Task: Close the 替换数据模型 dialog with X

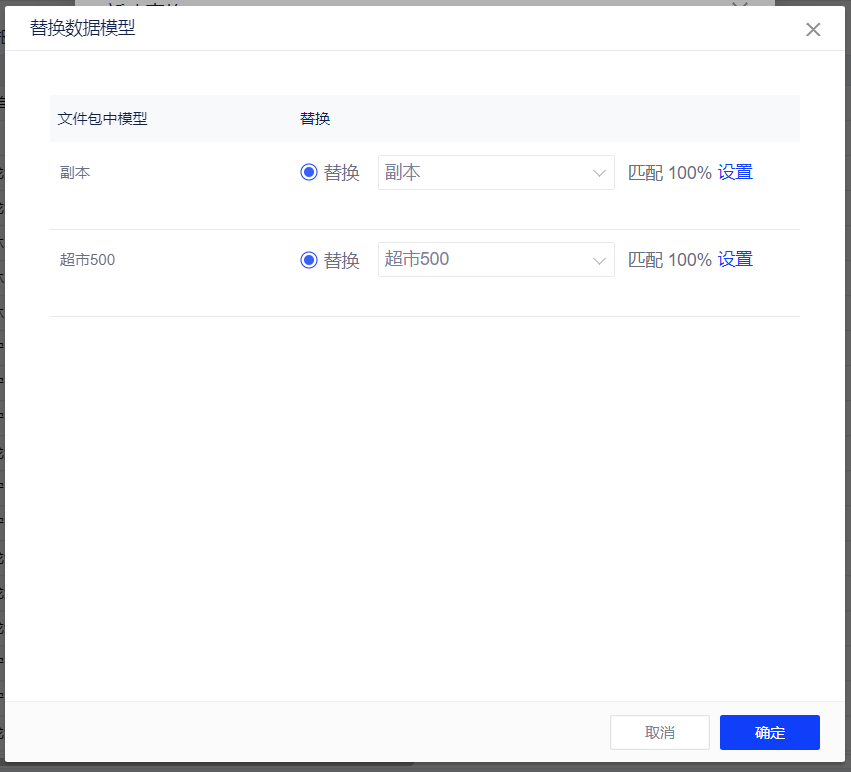Action: point(813,29)
